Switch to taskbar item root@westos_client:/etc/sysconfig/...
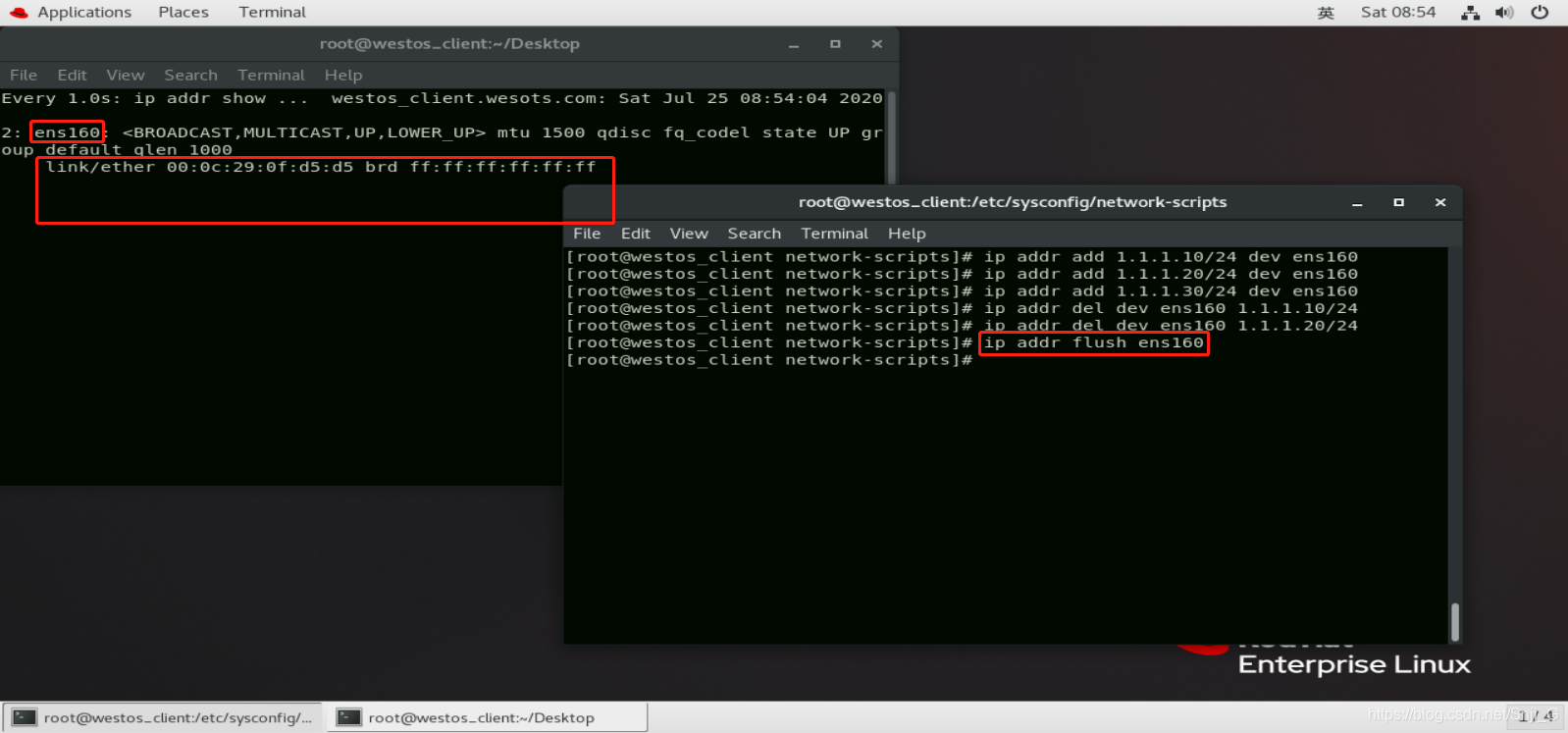Screen dimensions: 1568x733 pos(162,718)
